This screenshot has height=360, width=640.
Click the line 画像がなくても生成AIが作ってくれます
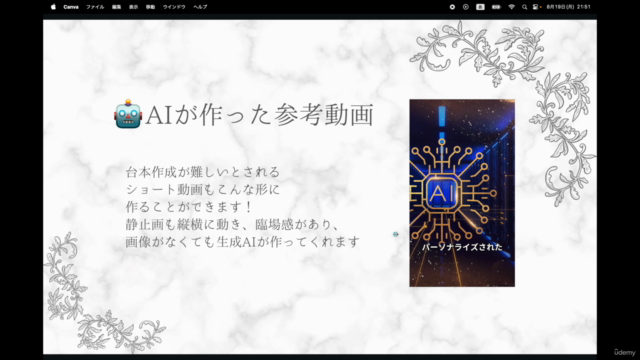click(242, 242)
